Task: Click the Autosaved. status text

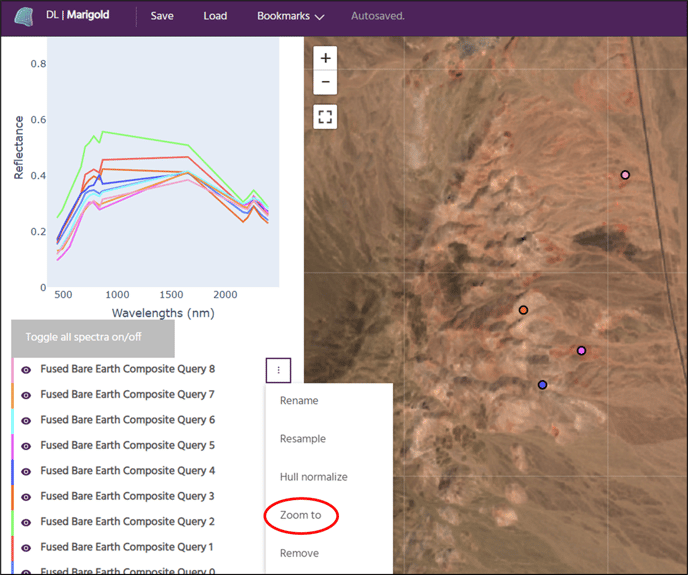Action: pos(378,16)
